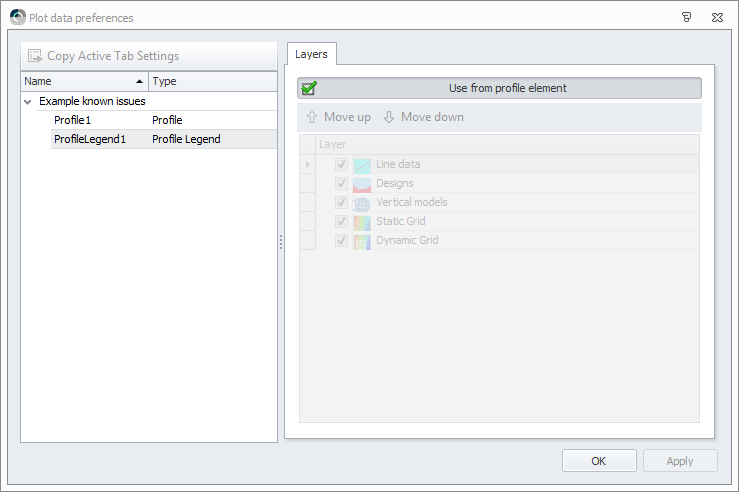
Task: Select the Layers tab
Action: click(312, 54)
